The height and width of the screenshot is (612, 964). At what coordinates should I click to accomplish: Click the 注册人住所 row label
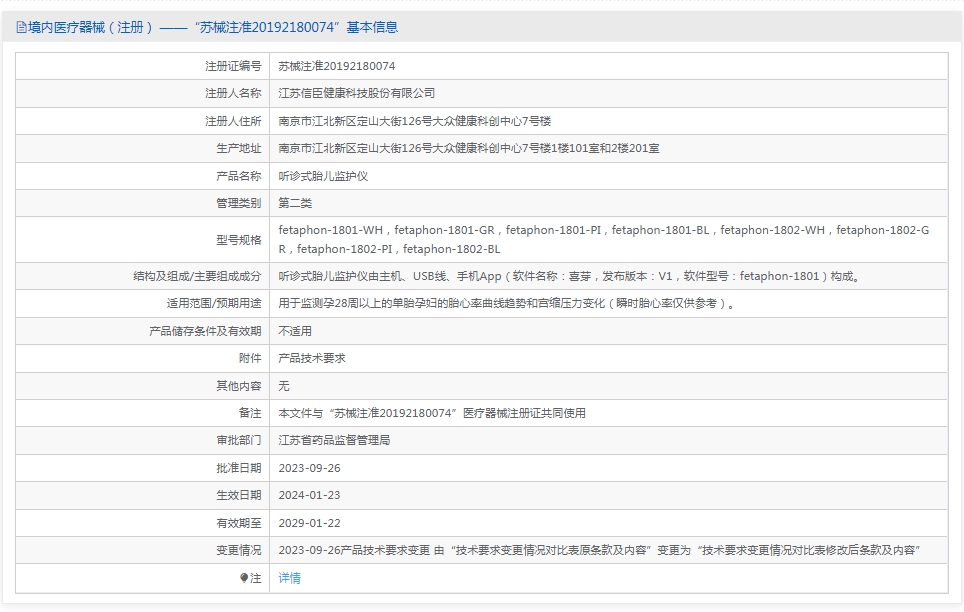coord(233,121)
